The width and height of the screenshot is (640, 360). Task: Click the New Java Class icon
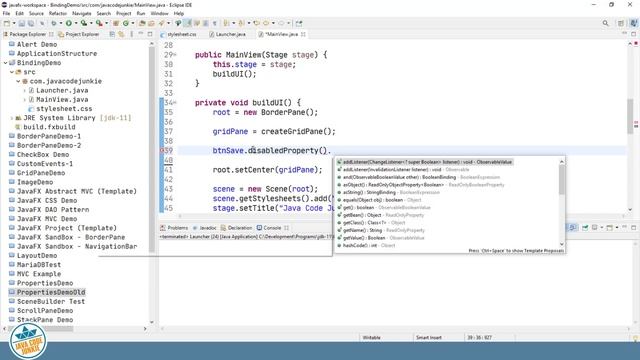126,23
